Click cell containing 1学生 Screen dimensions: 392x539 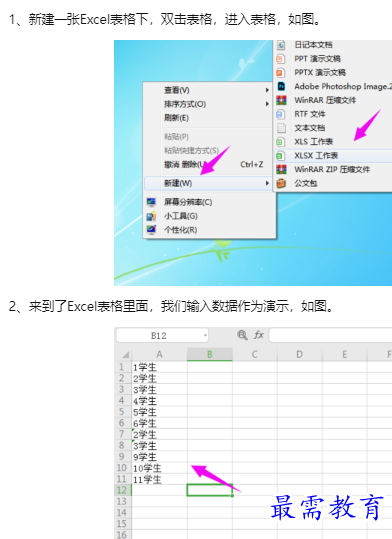click(160, 367)
